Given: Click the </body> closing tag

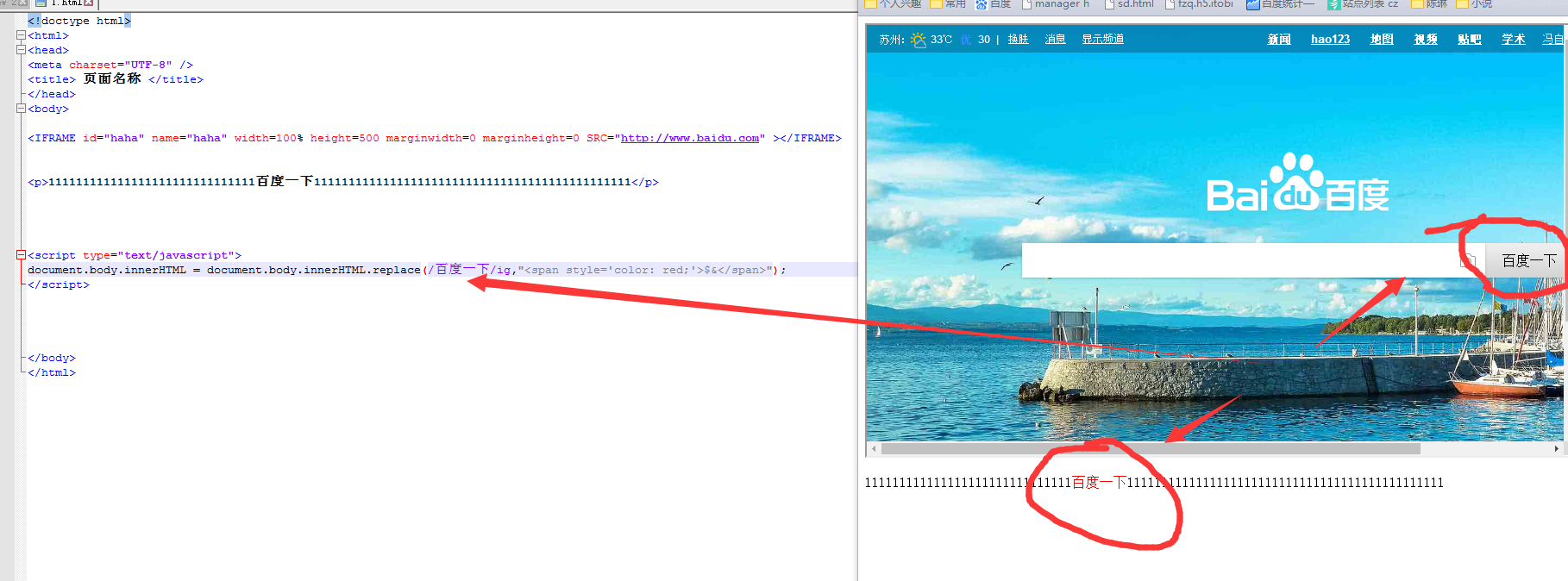Looking at the screenshot, I should (52, 358).
